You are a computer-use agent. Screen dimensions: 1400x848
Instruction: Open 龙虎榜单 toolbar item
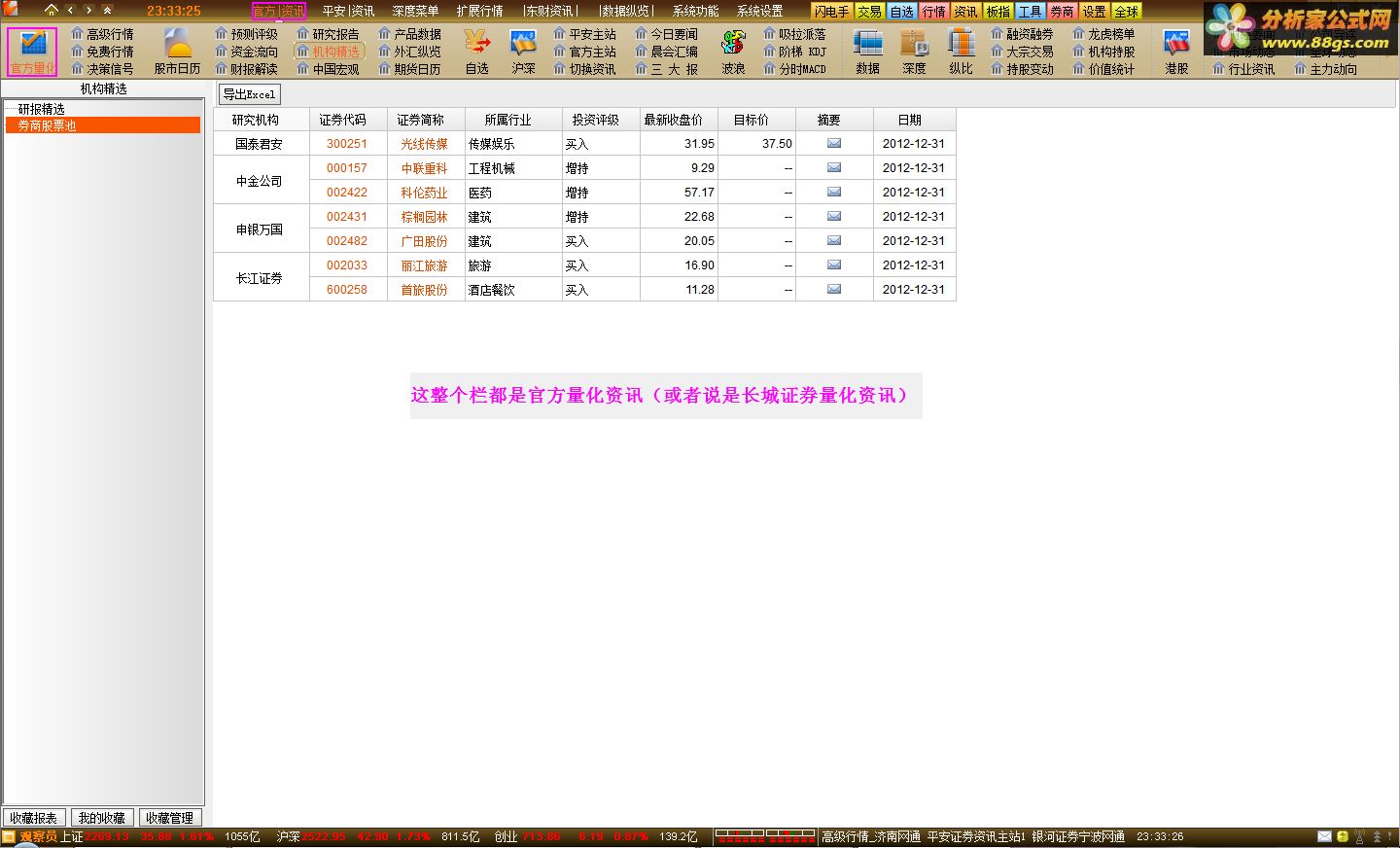click(1103, 34)
